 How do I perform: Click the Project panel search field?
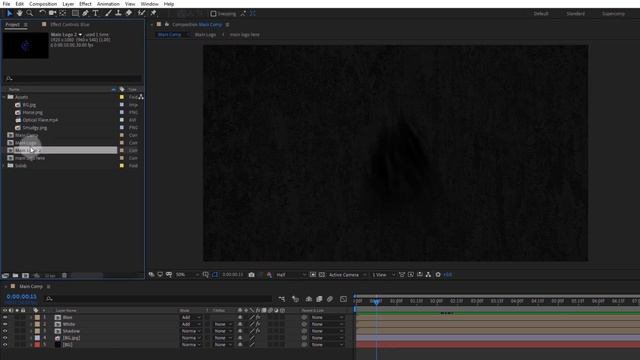pyautogui.click(x=73, y=78)
